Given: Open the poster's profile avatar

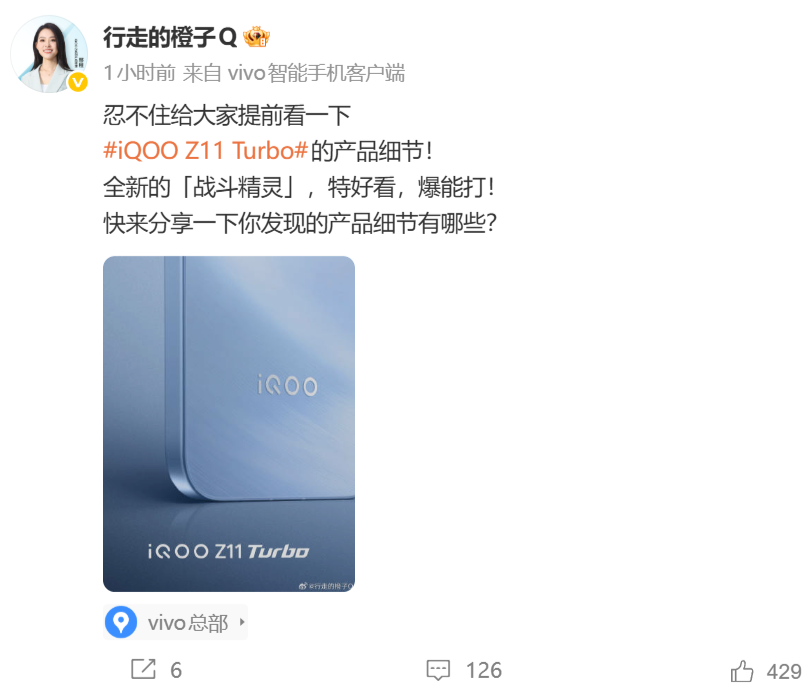Looking at the screenshot, I should [x=49, y=54].
